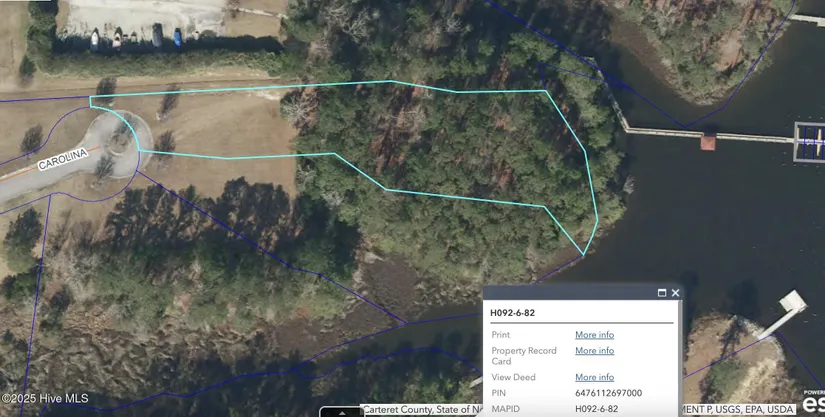The width and height of the screenshot is (825, 417).
Task: Click the Hive MLS copyright watermark
Action: 45,399
